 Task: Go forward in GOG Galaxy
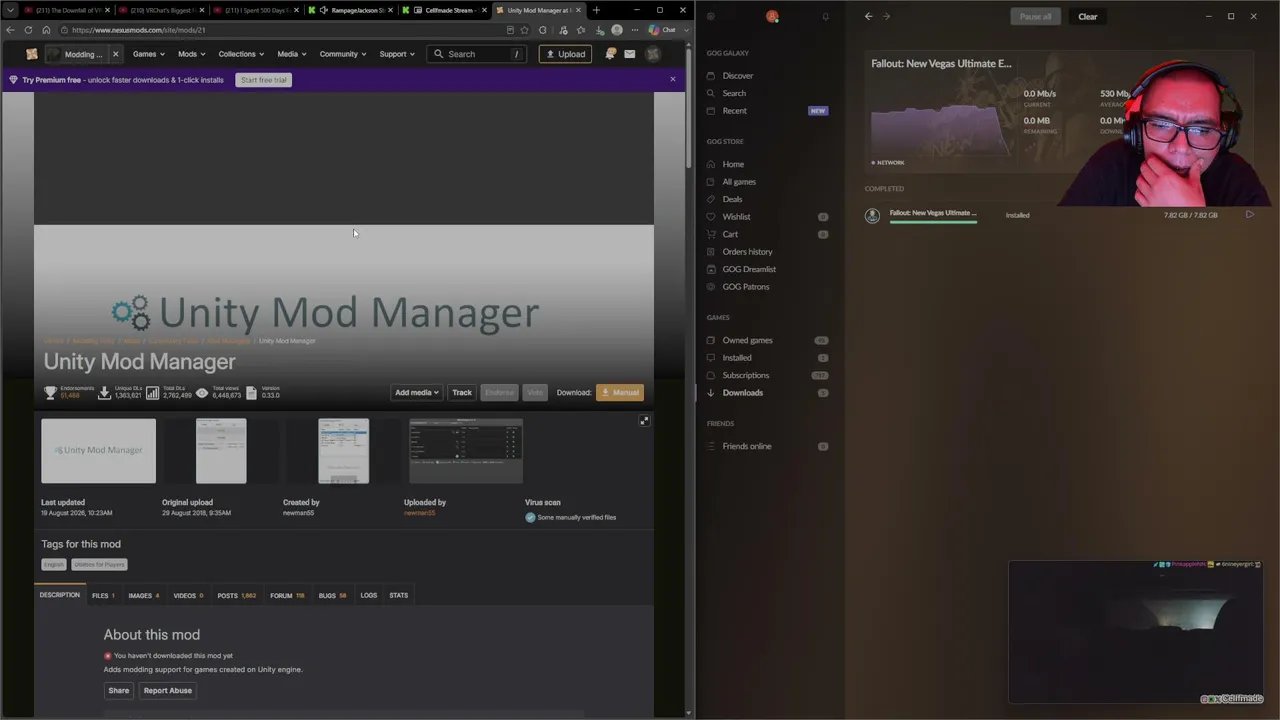(x=886, y=16)
